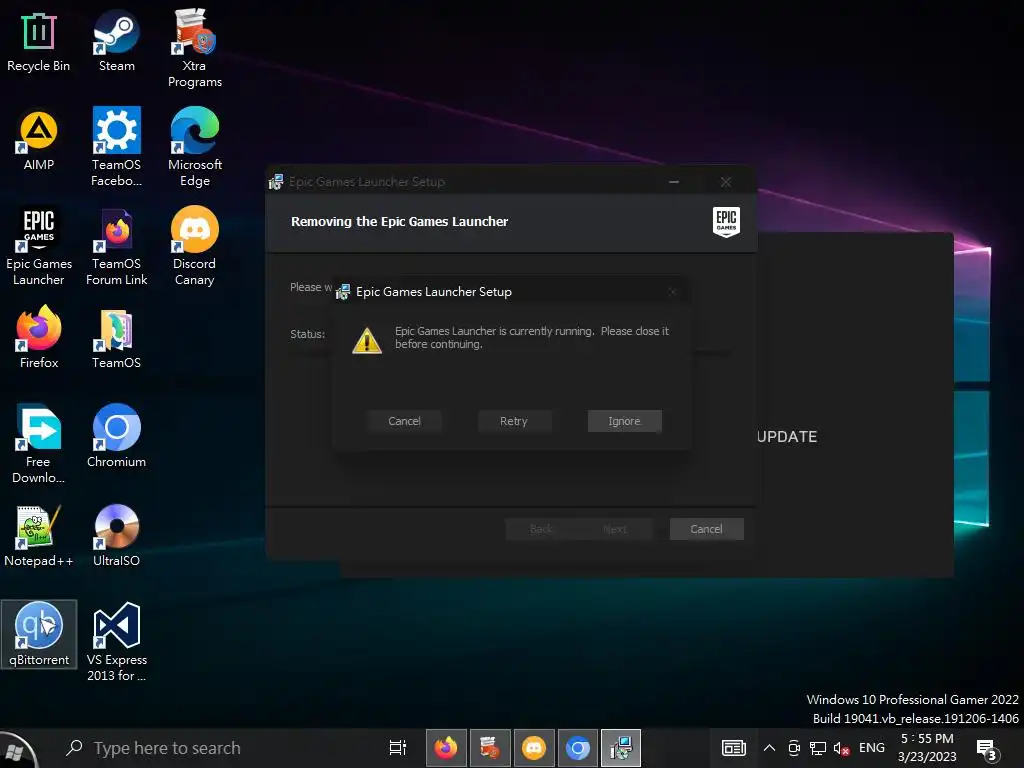This screenshot has width=1024, height=768.
Task: Open the notification center icon
Action: click(987, 750)
